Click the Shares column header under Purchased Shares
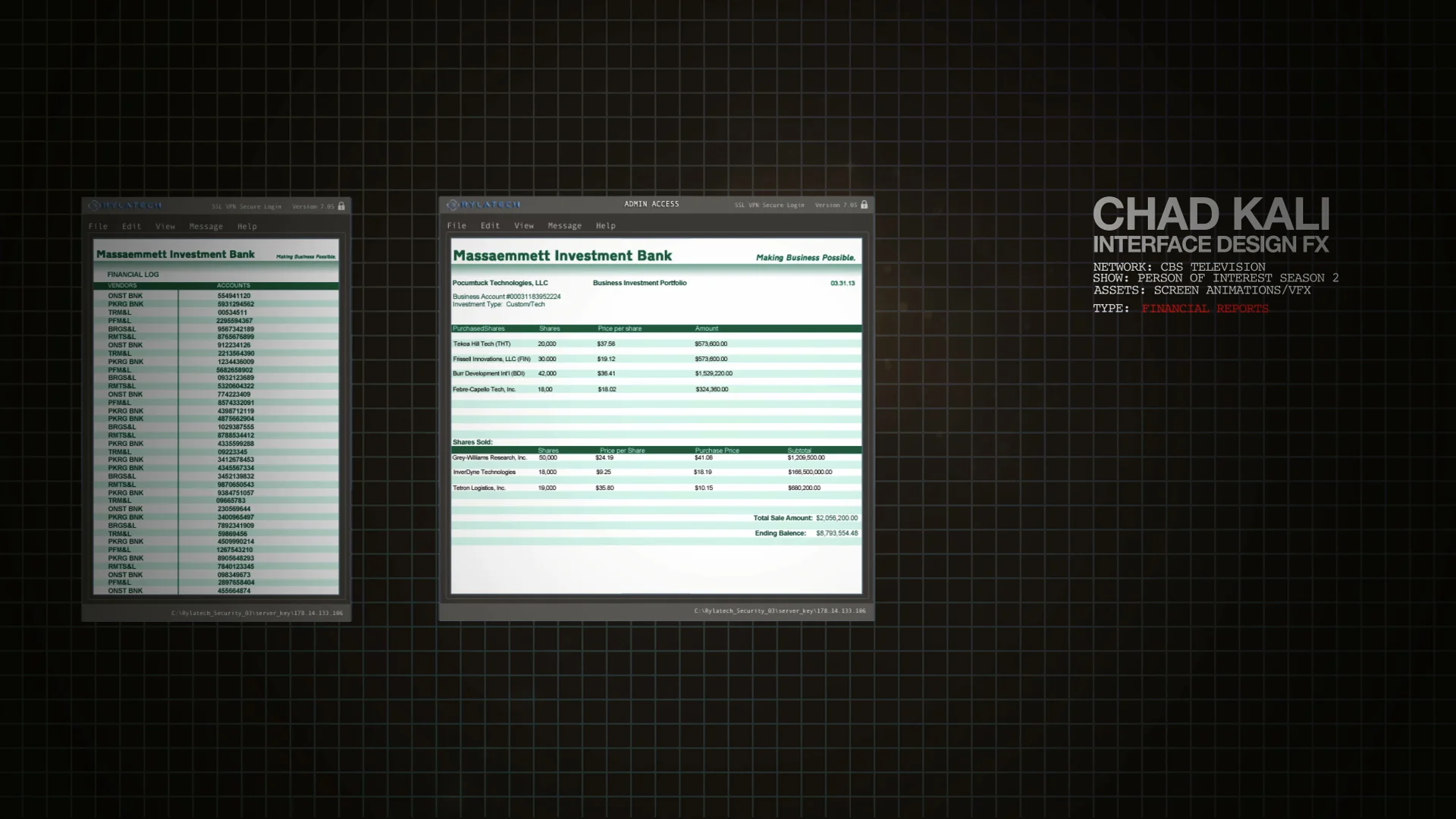The height and width of the screenshot is (819, 1456). point(549,329)
